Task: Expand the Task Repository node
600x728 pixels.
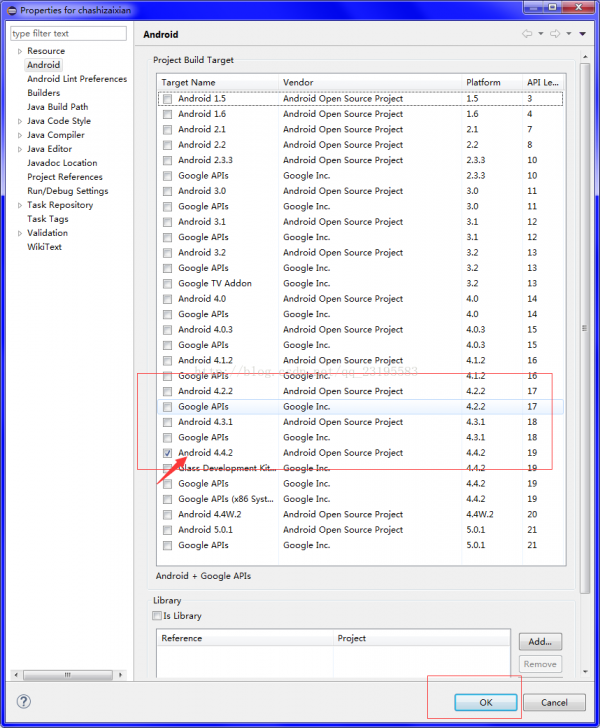Action: (20, 205)
